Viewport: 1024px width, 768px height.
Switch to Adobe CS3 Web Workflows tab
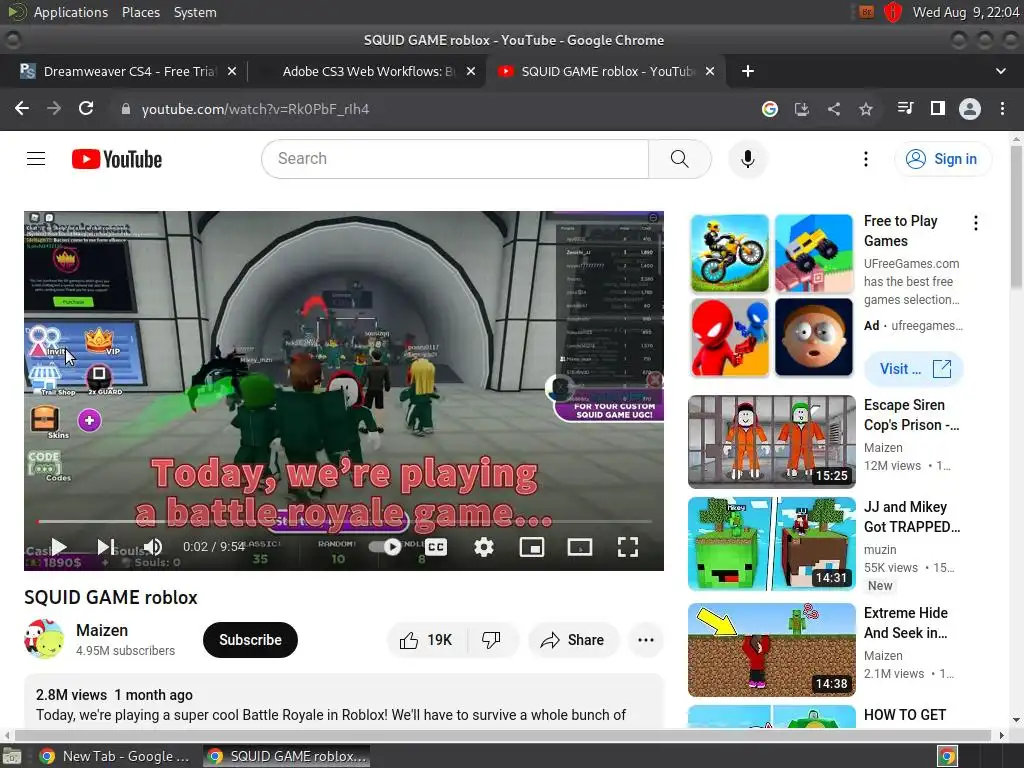click(368, 71)
